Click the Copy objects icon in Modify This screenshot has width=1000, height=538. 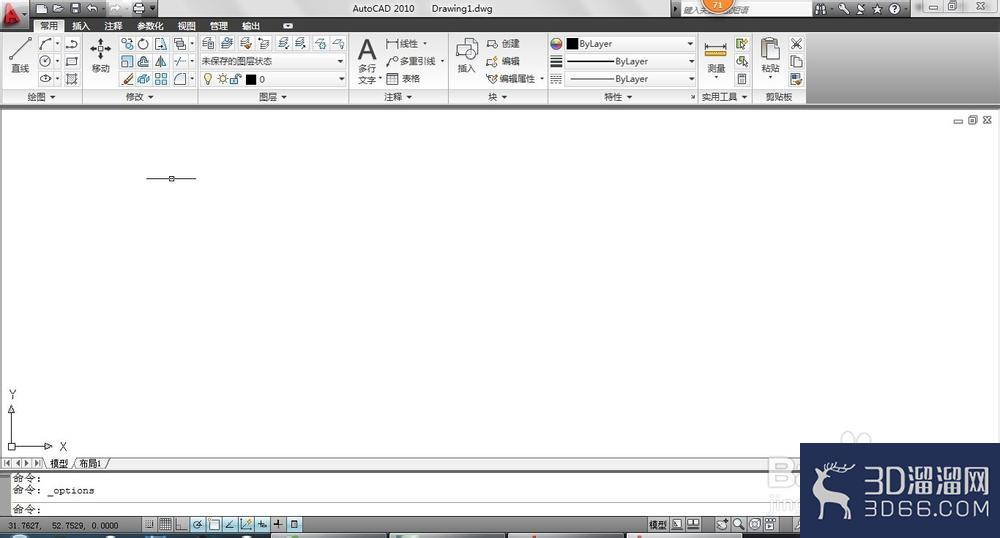[128, 43]
